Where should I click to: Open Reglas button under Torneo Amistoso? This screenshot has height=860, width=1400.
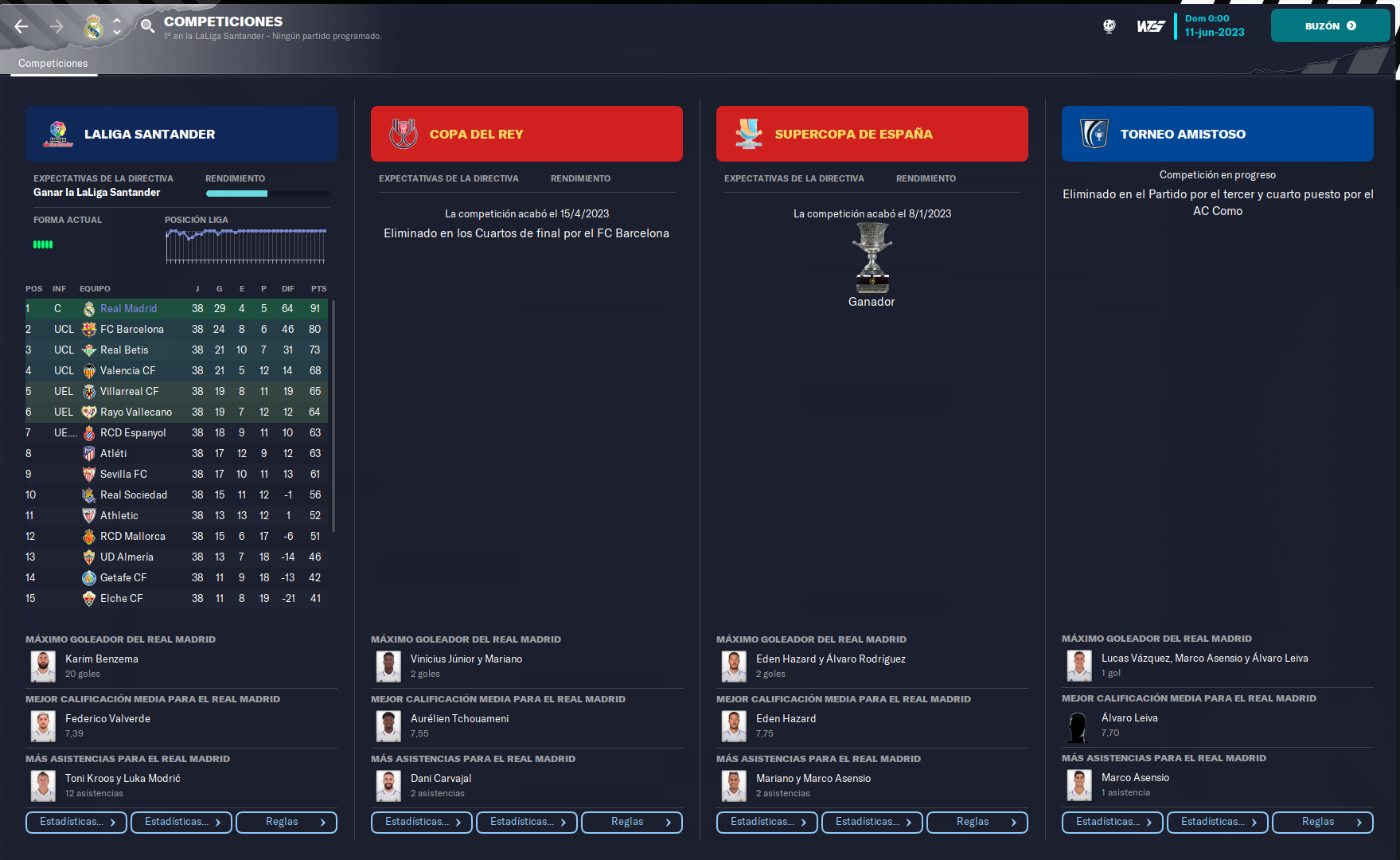coord(1323,822)
